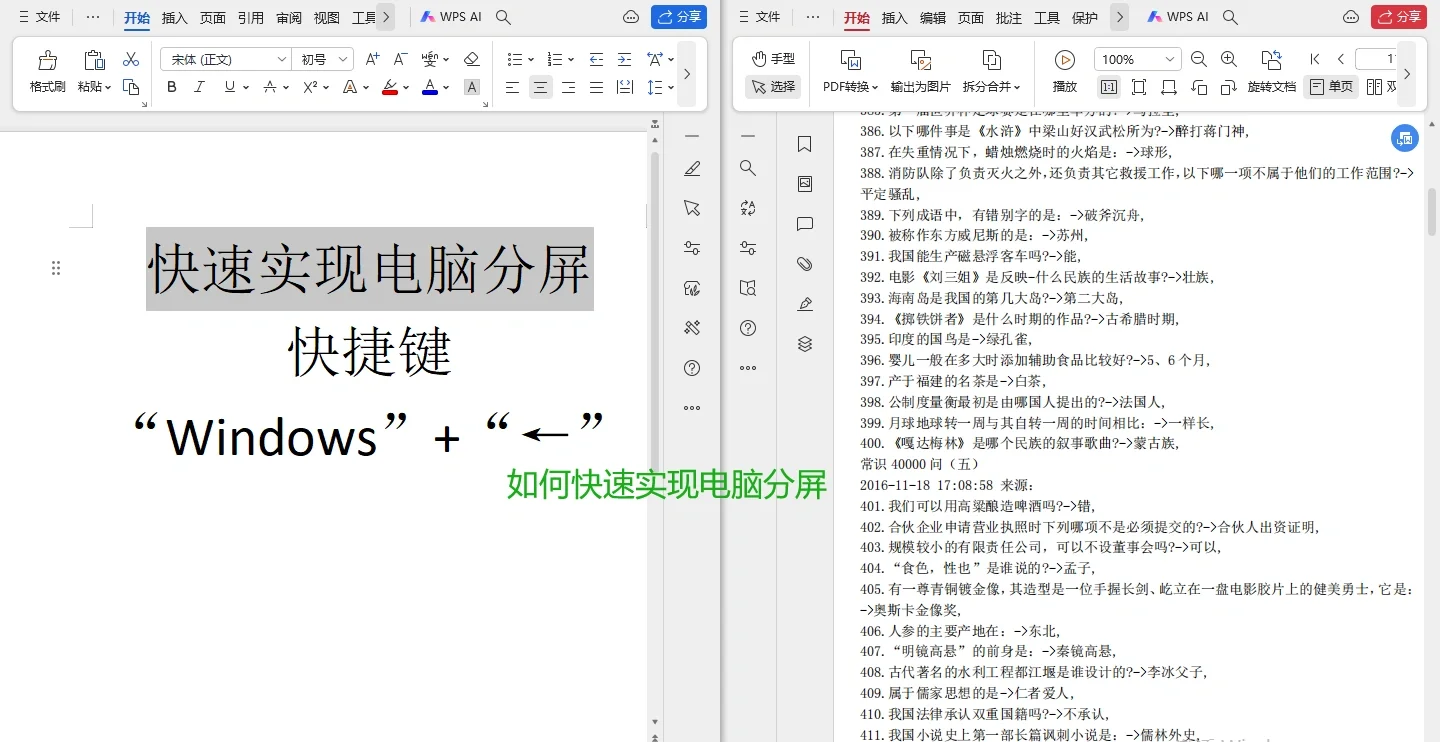Switch to the 插入 tab in Writer
1440x742 pixels.
[174, 17]
